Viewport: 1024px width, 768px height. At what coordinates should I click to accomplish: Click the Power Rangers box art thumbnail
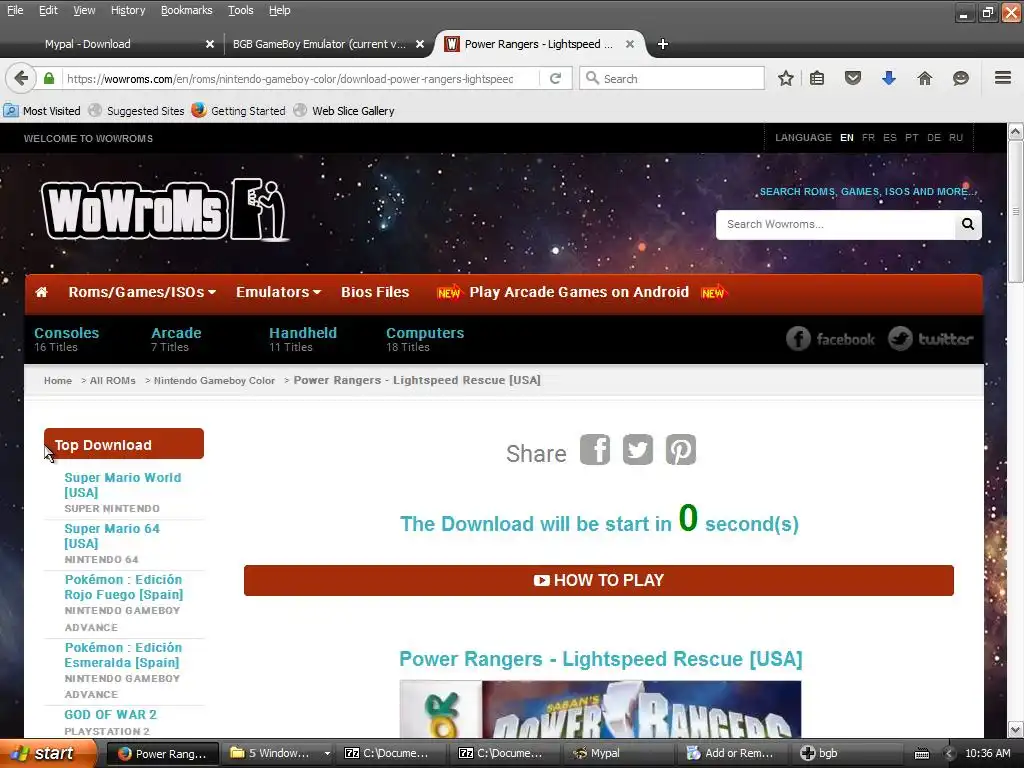(600, 709)
